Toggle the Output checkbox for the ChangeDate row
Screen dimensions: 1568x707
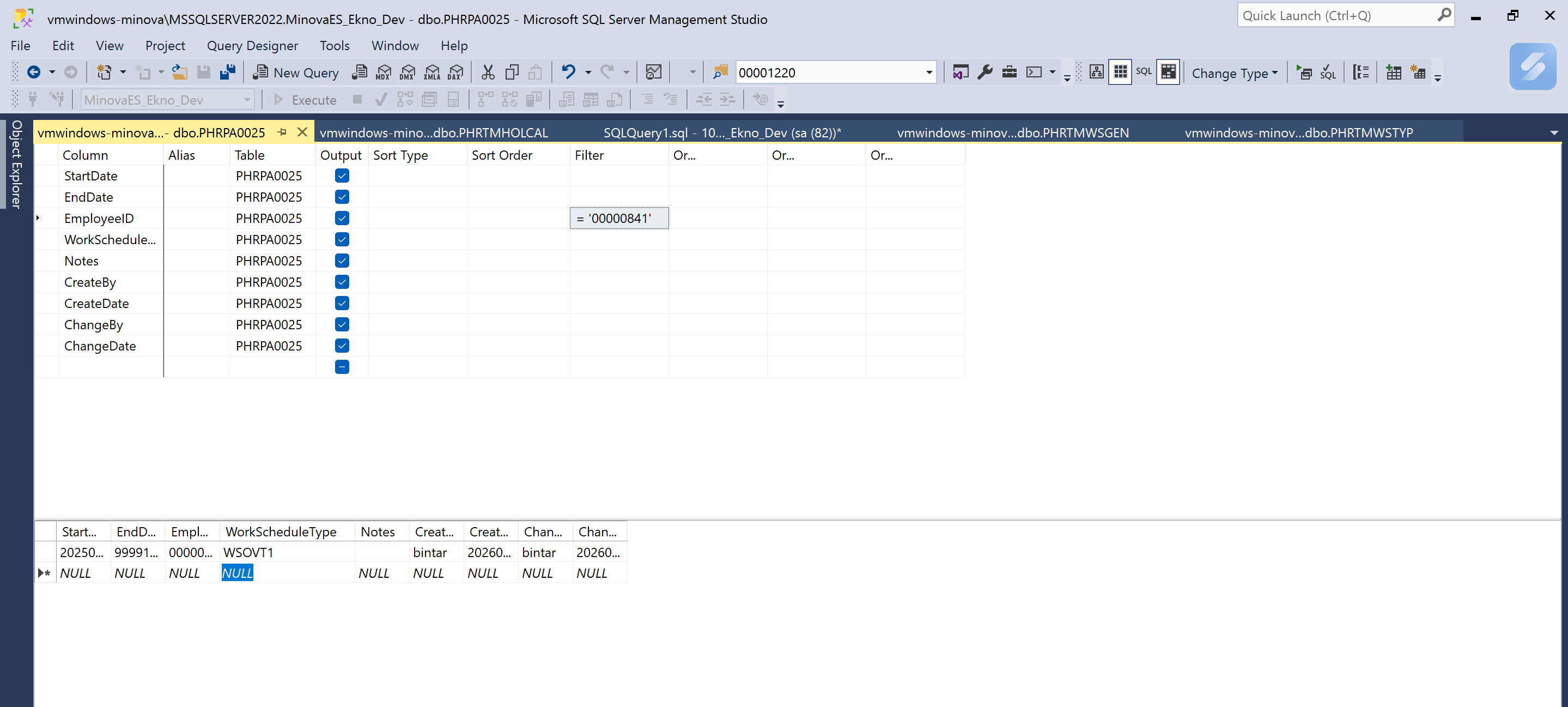click(x=342, y=346)
